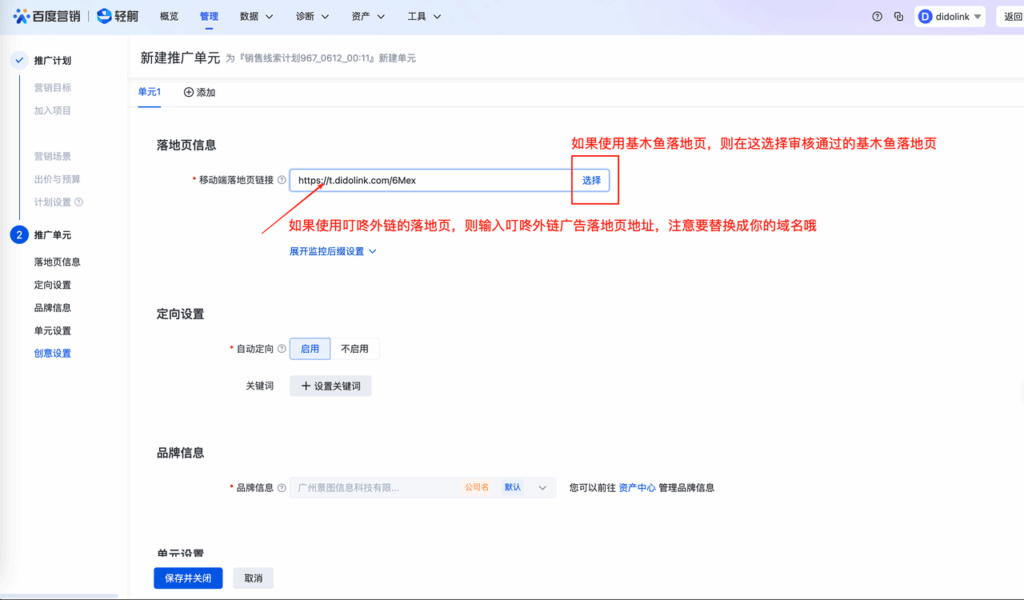Select 启用 for automatic targeting
Image resolution: width=1024 pixels, height=600 pixels.
point(310,349)
